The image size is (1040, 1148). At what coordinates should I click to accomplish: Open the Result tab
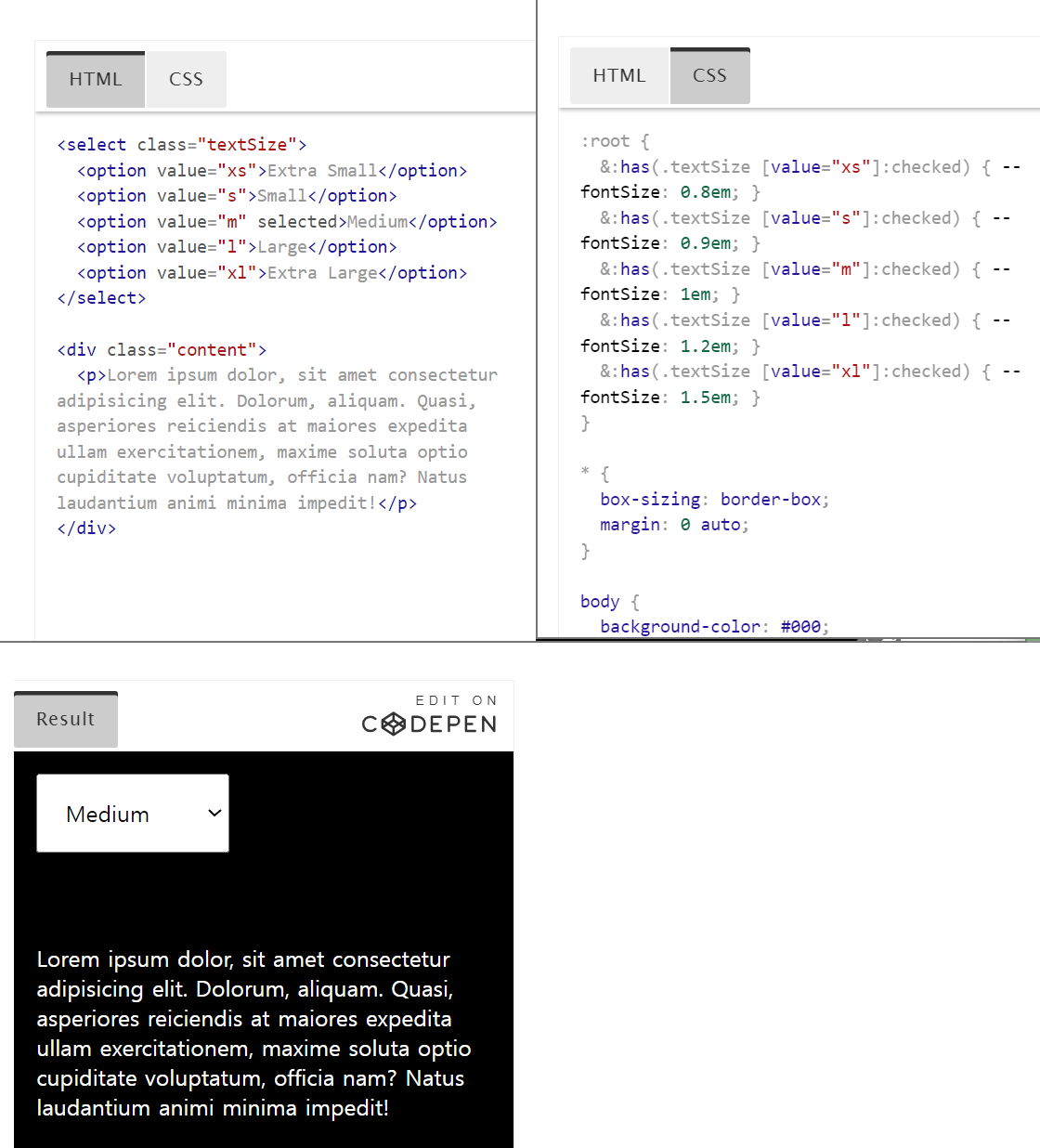66,720
